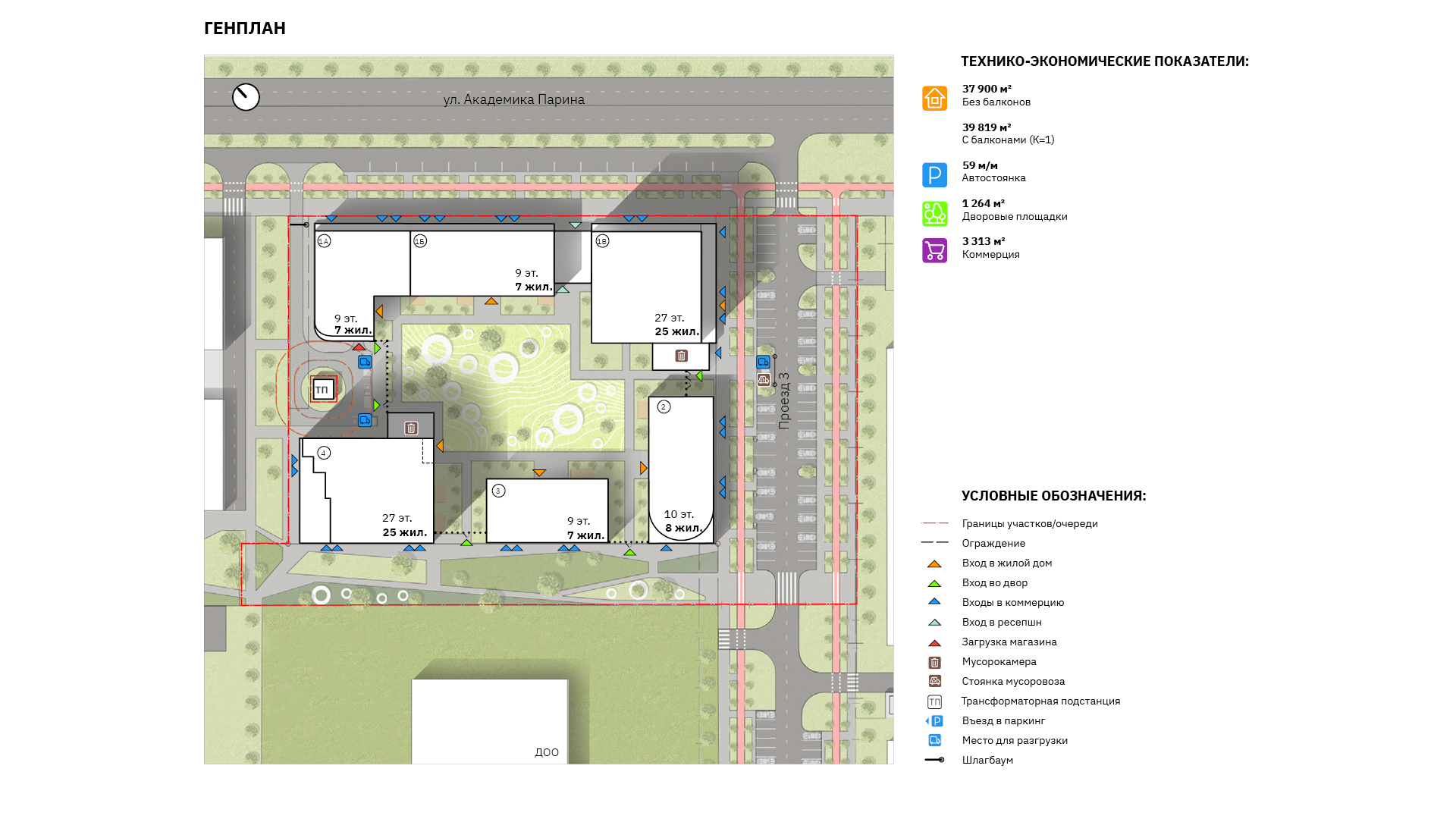Click the red dashed plot boundary legend line
1456x819 pixels.
point(934,523)
